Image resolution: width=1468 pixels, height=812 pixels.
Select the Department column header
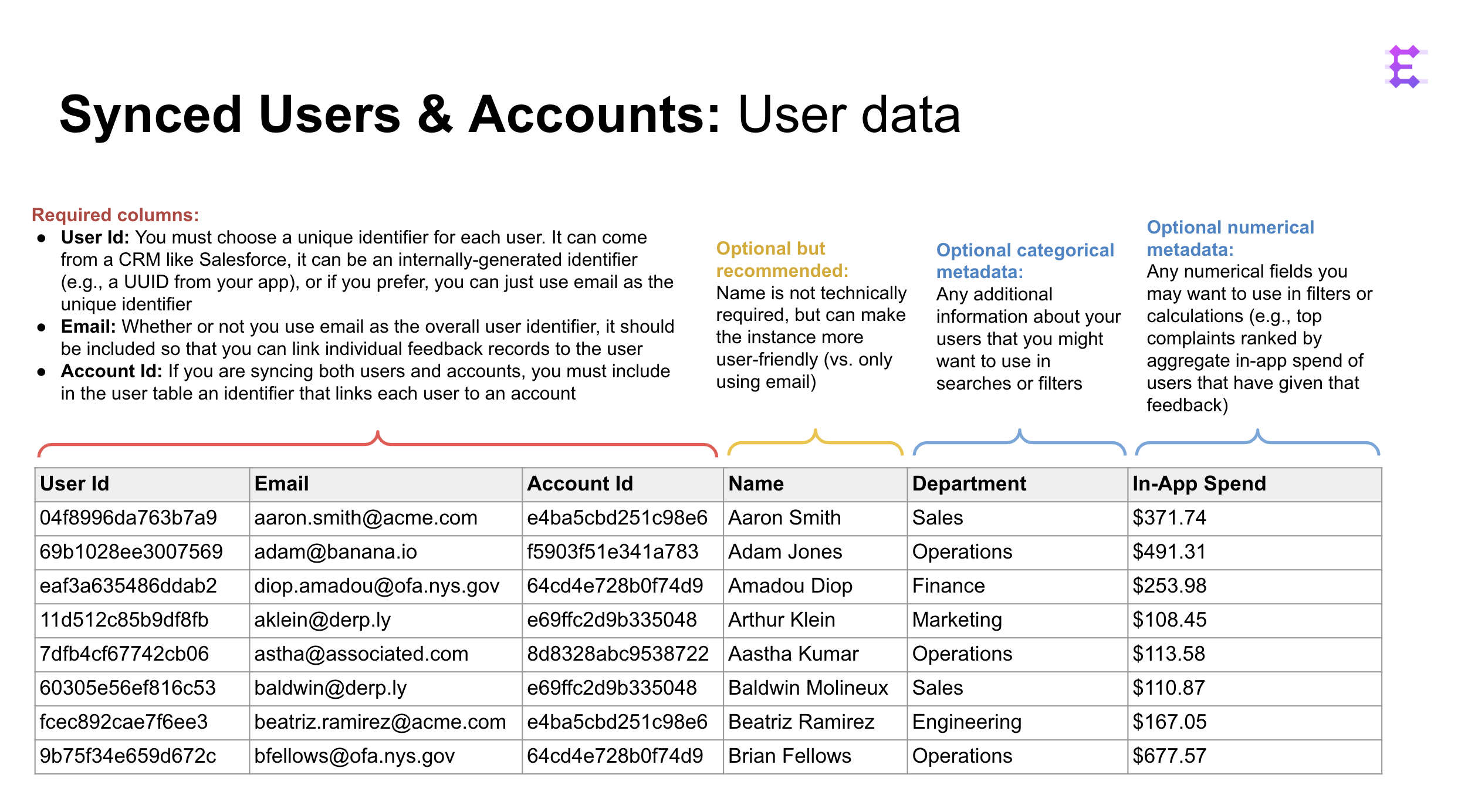coord(1017,485)
